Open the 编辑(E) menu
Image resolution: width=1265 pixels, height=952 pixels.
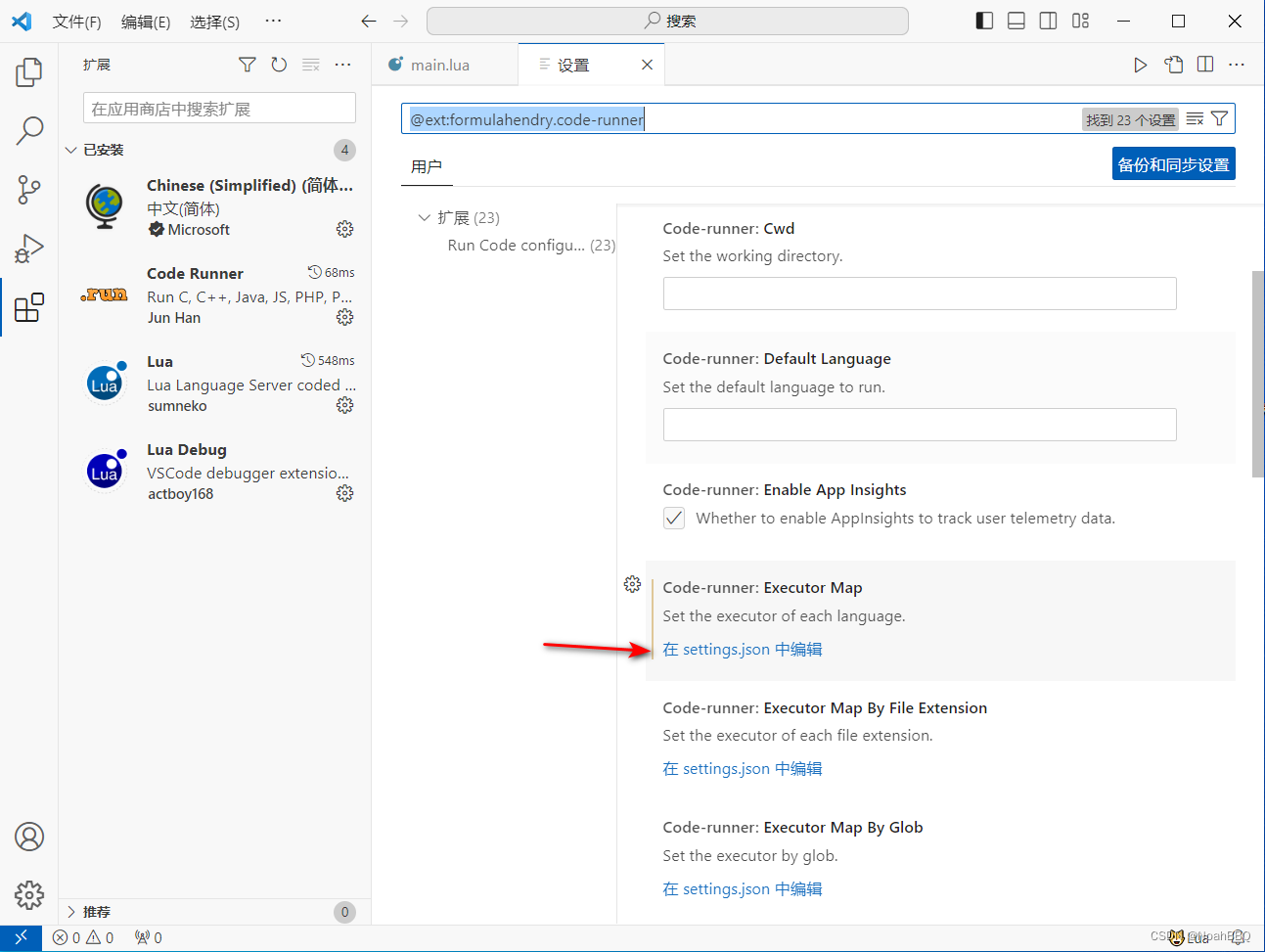pyautogui.click(x=146, y=22)
